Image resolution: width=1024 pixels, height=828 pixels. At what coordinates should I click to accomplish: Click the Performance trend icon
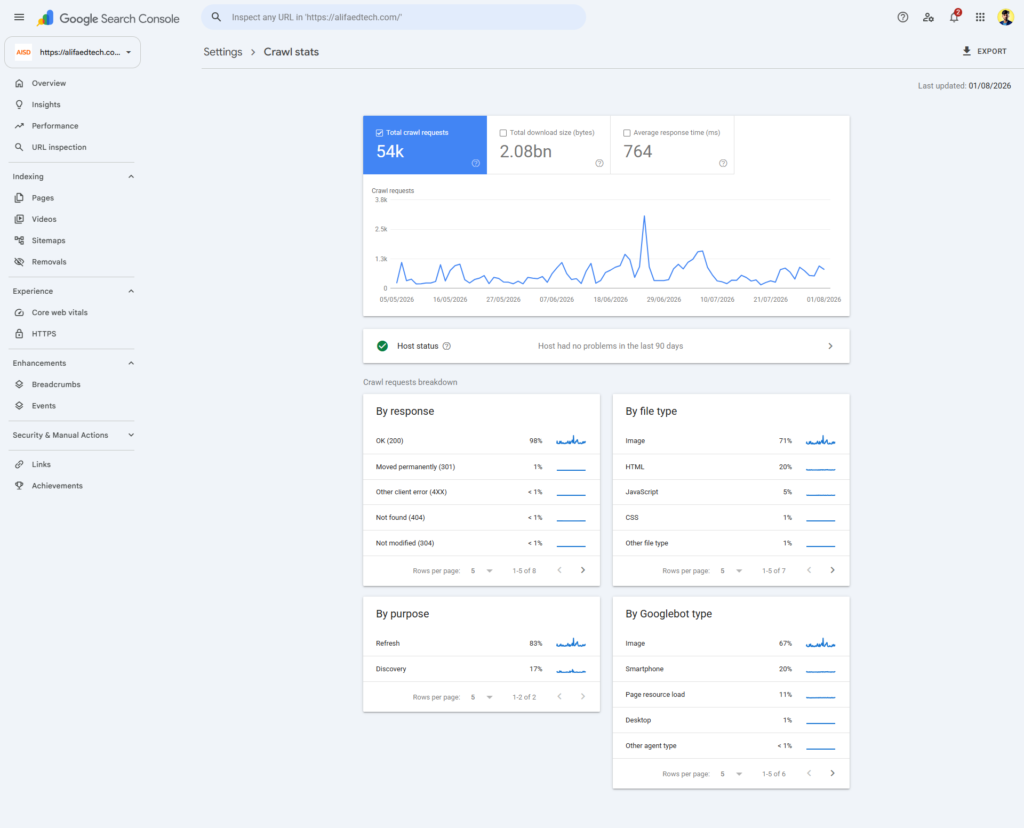pyautogui.click(x=19, y=126)
